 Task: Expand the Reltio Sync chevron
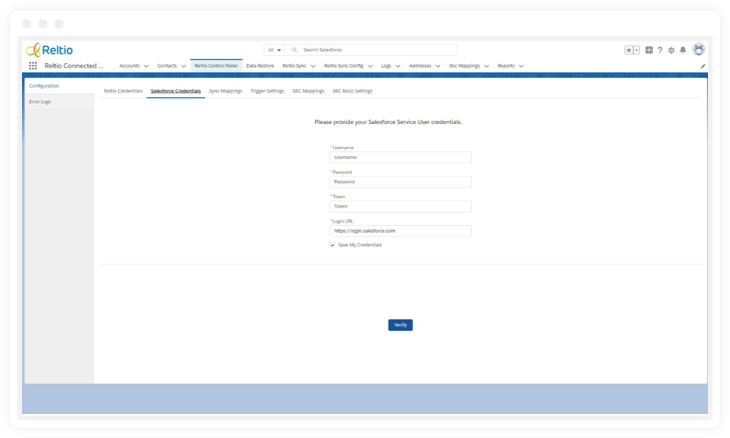[313, 66]
